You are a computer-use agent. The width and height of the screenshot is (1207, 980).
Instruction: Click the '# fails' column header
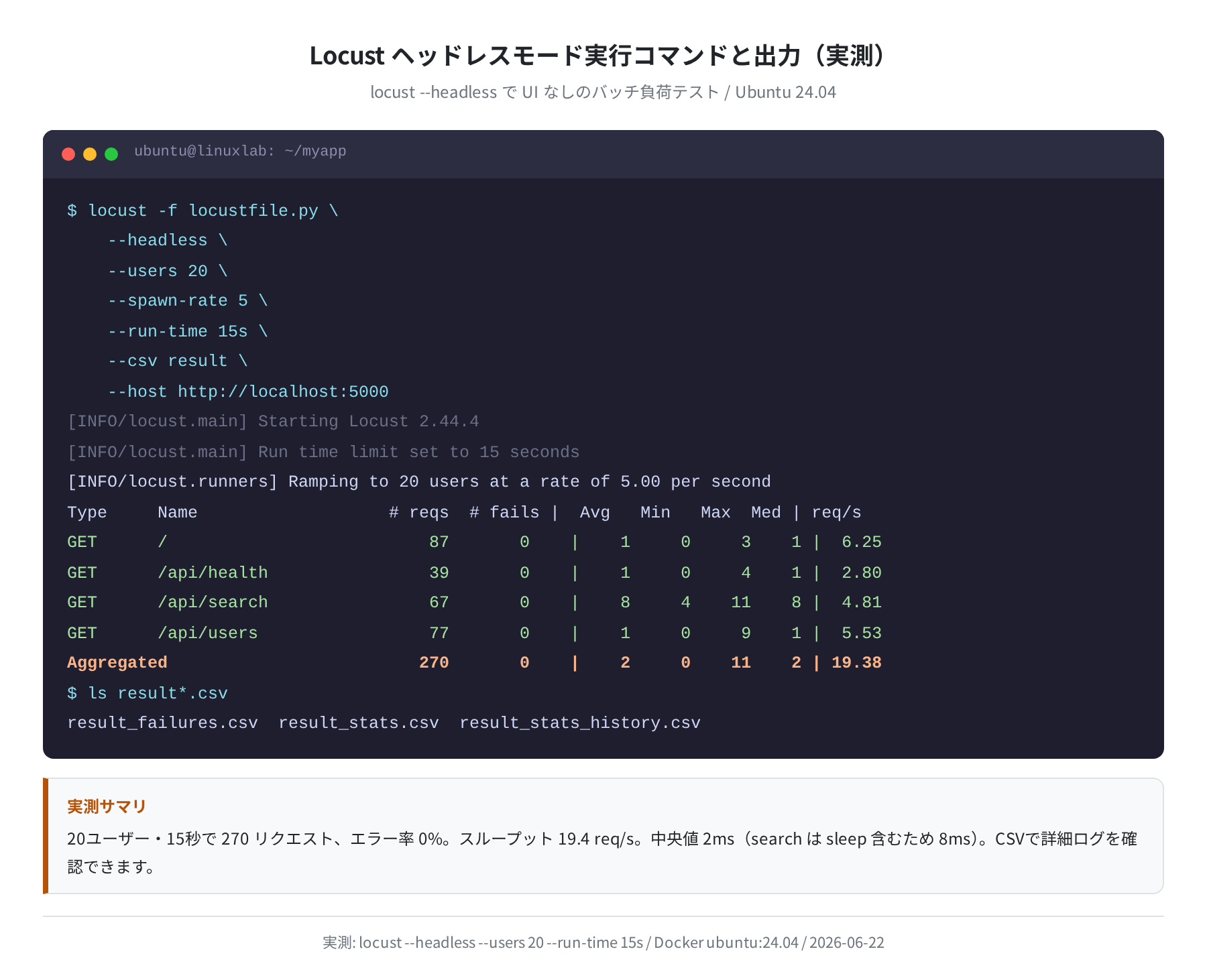click(504, 512)
